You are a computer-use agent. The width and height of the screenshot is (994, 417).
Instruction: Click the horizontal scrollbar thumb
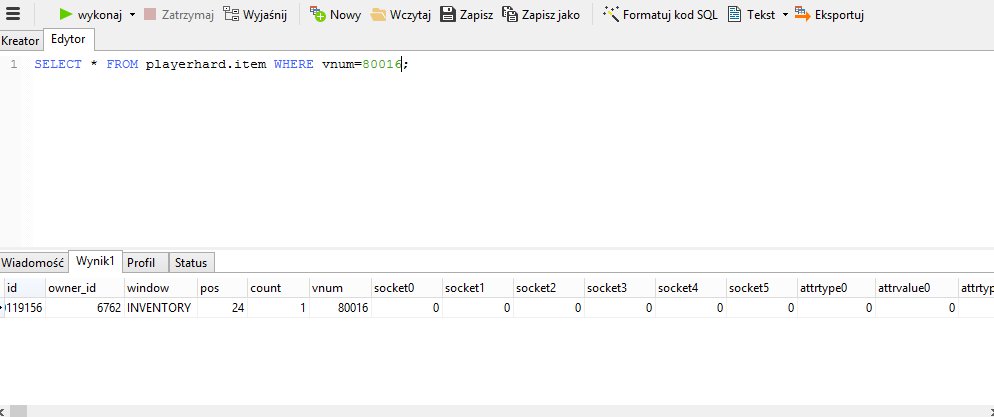point(18,411)
